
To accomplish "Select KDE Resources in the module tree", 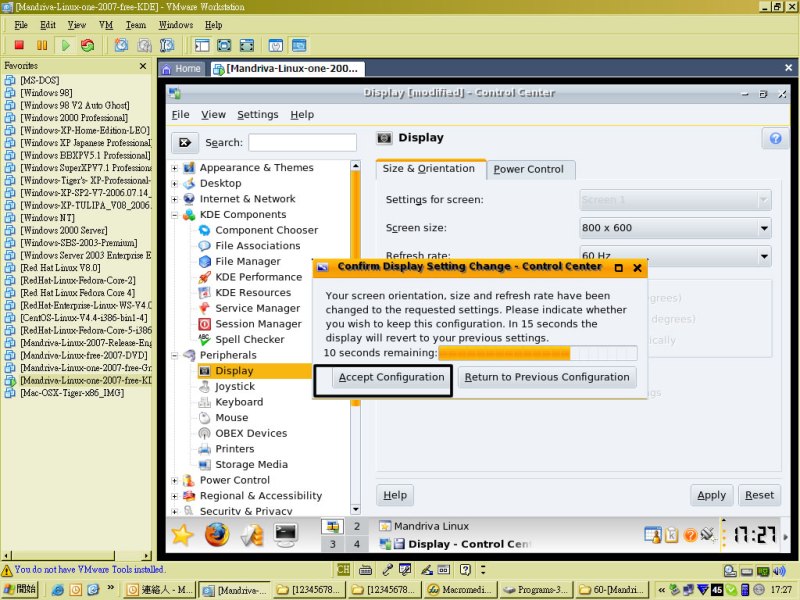I will click(253, 293).
